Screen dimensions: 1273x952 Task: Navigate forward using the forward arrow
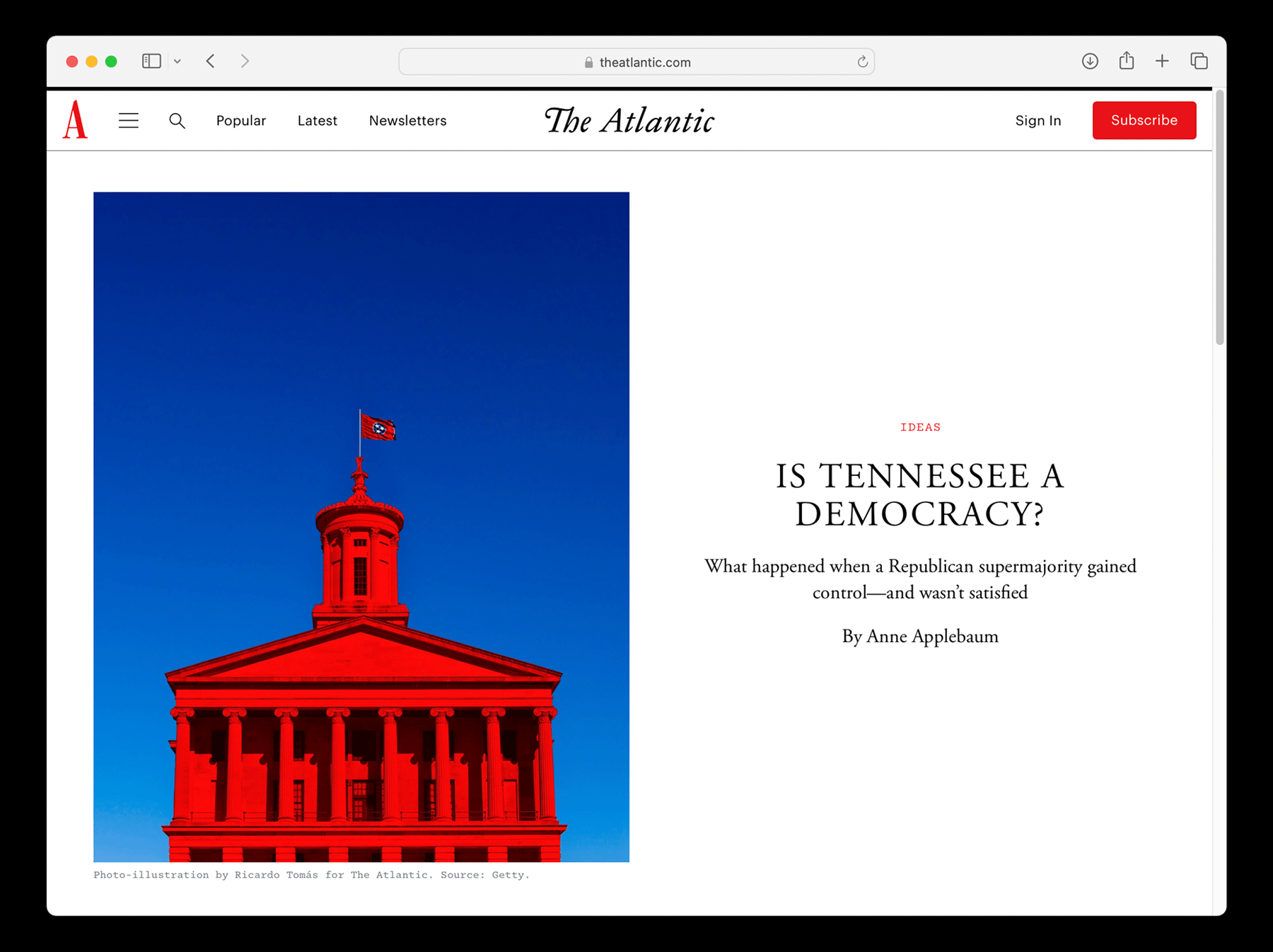[245, 61]
